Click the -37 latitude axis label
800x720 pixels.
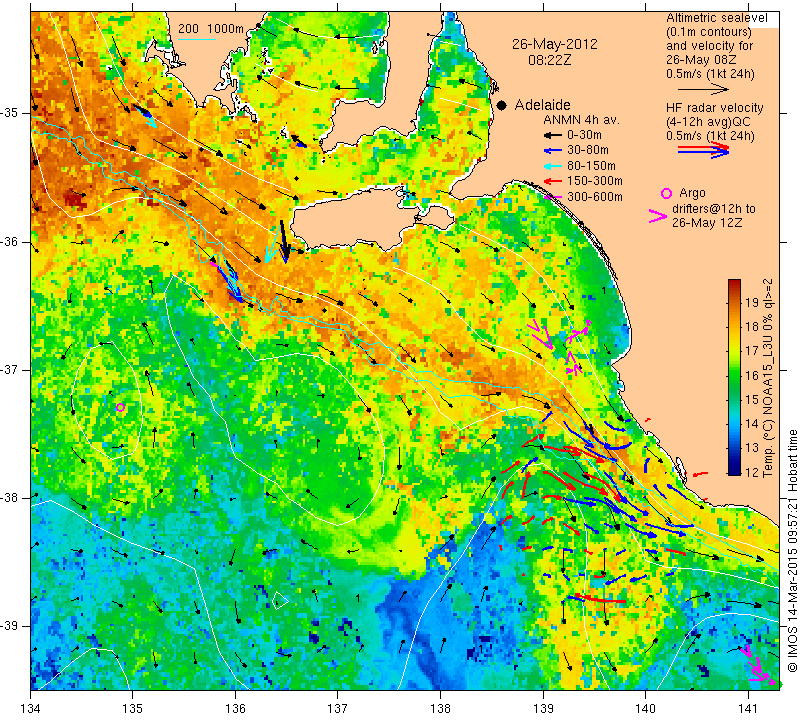[x=10, y=369]
